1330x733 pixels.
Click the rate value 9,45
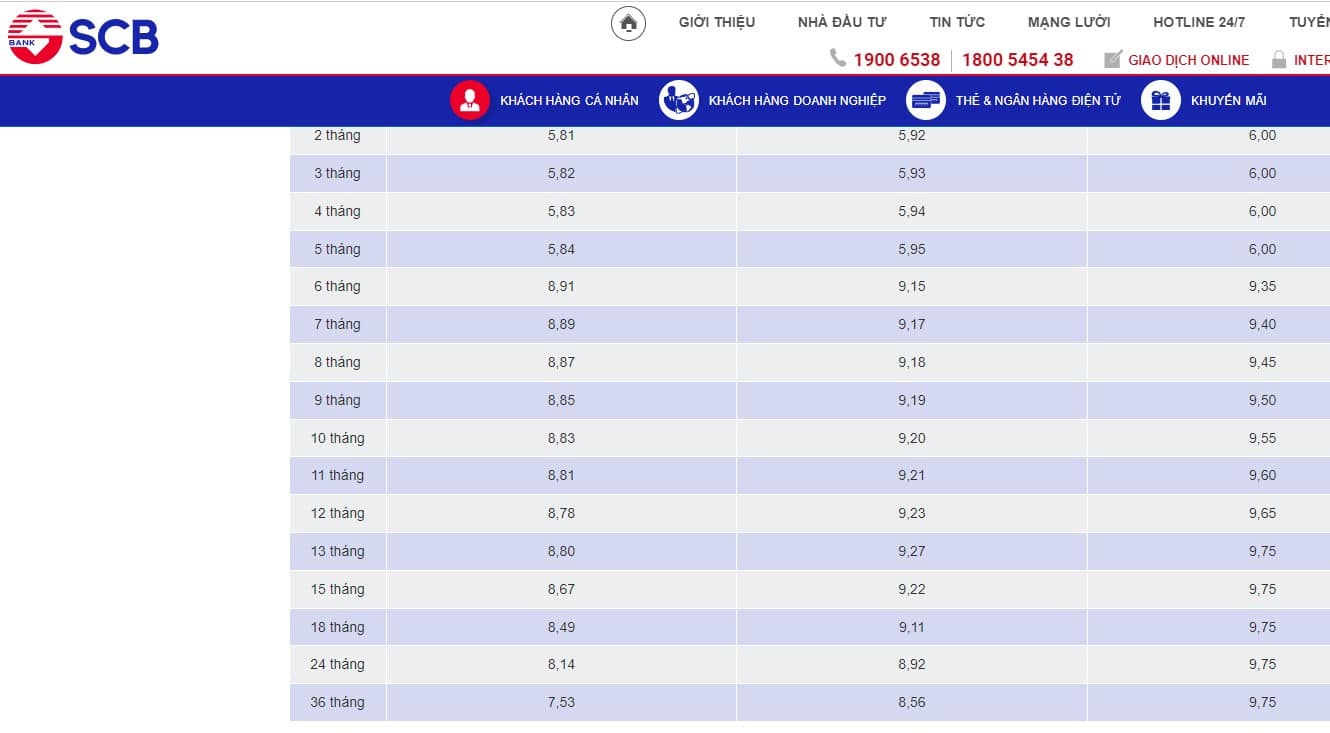point(1262,362)
